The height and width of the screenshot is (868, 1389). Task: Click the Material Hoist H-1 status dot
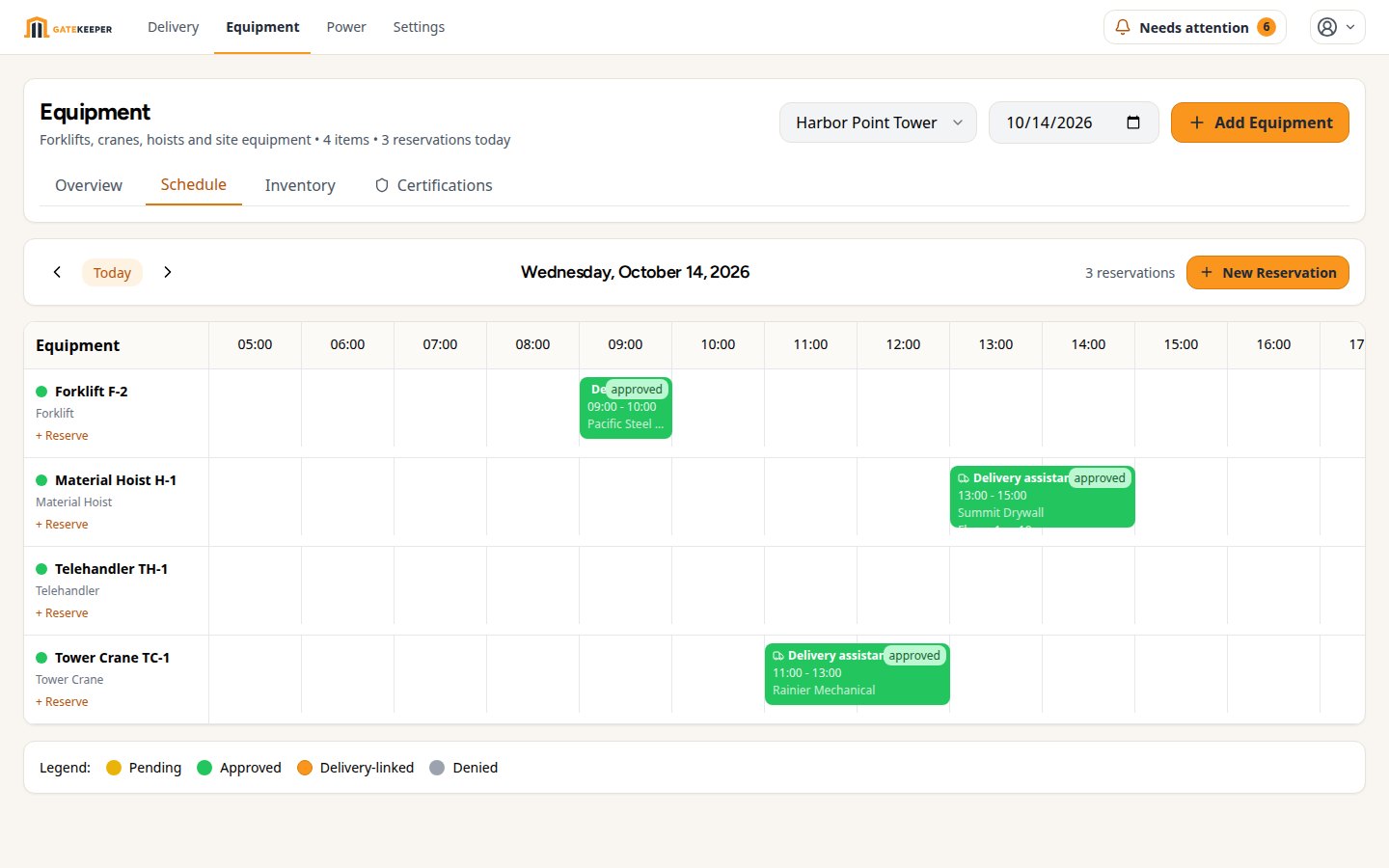tap(41, 480)
